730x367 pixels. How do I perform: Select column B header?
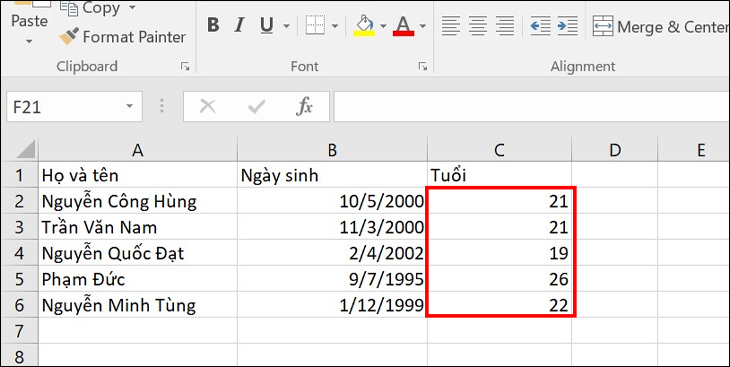point(332,150)
